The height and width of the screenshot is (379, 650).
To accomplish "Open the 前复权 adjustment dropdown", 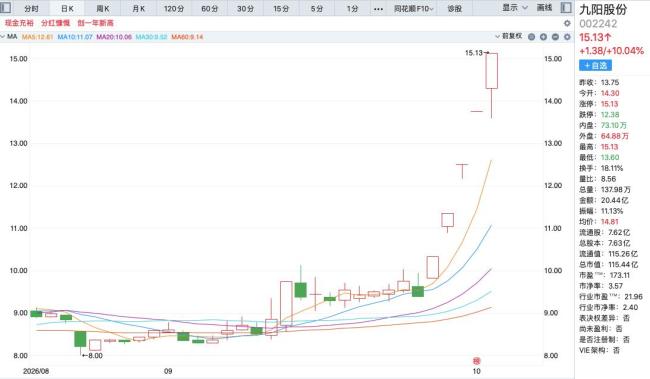I will (509, 36).
